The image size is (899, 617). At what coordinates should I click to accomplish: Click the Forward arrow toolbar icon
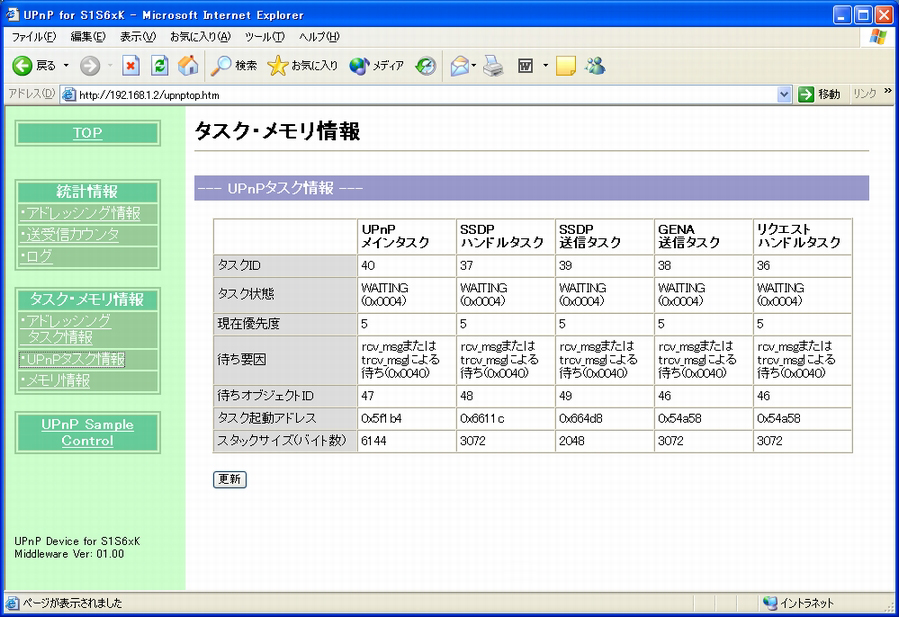tap(89, 66)
